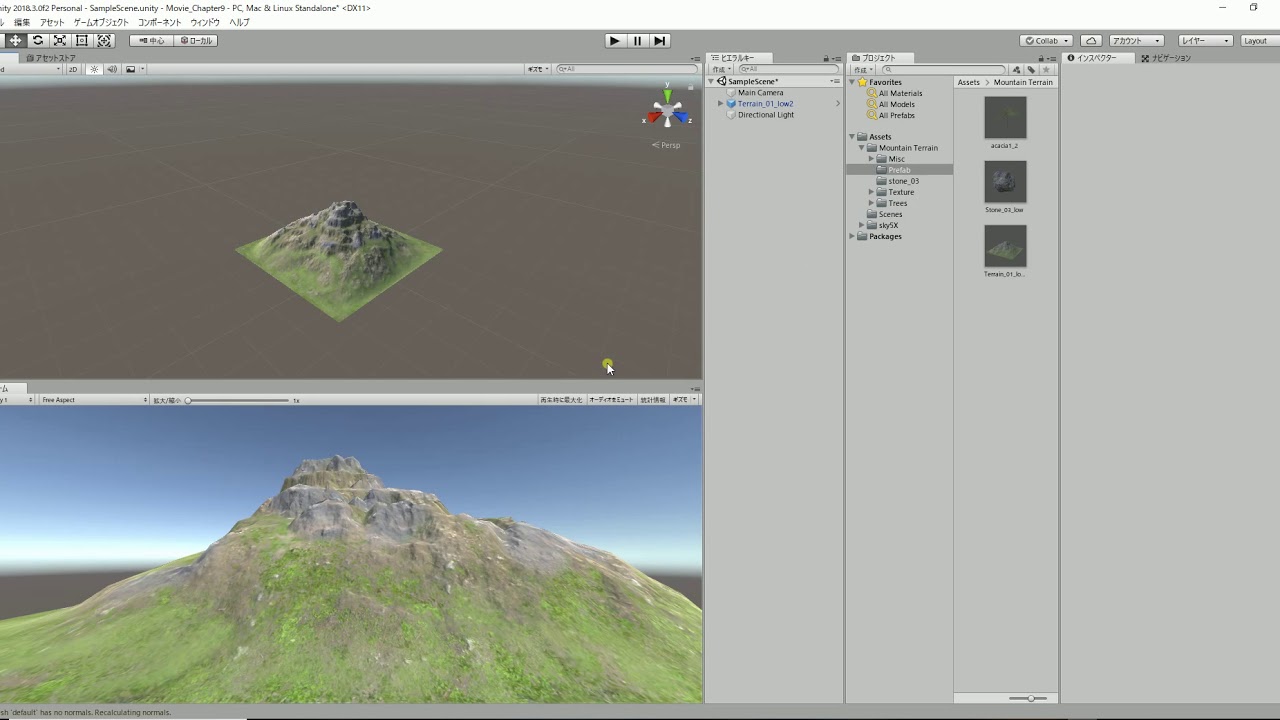Toggle scene audio speaker icon
The height and width of the screenshot is (720, 1280).
[x=111, y=70]
